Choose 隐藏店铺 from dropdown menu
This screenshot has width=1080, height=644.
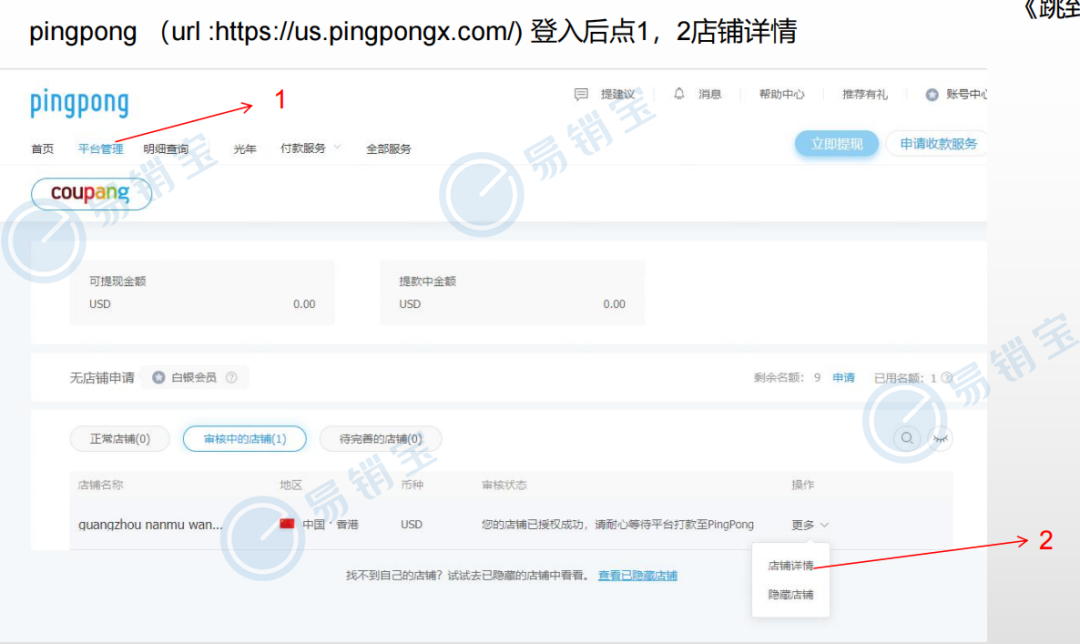791,594
